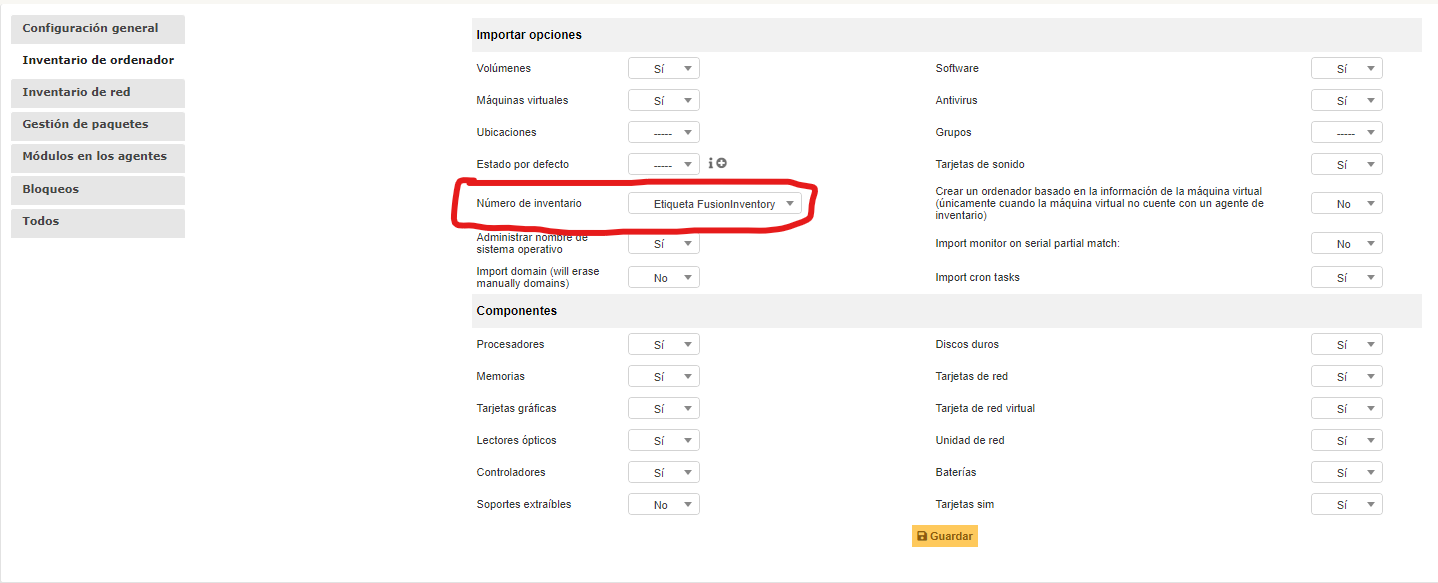
Task: Open the Grupos dropdown
Action: tap(1346, 131)
